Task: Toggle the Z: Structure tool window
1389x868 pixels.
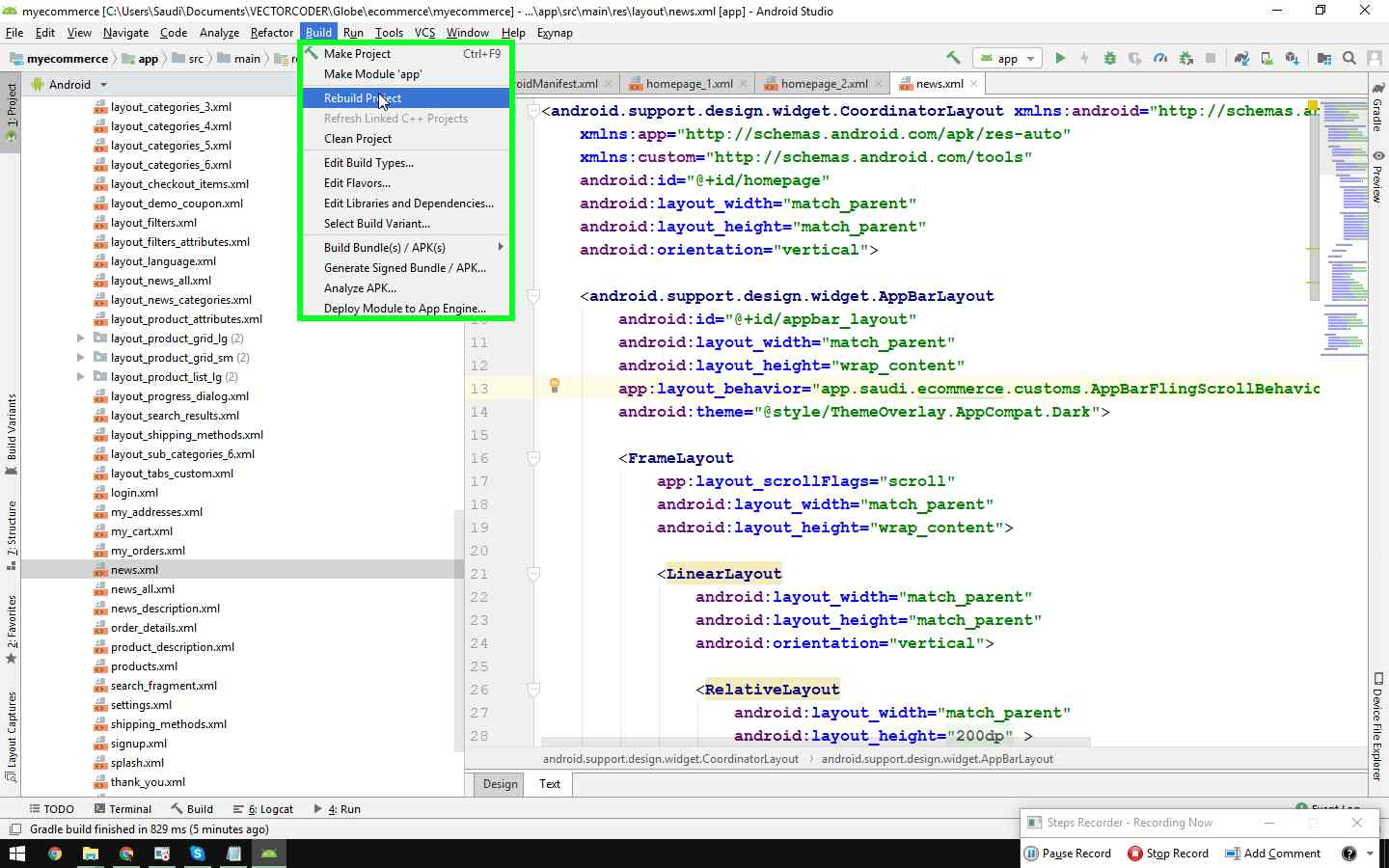Action: pyautogui.click(x=11, y=536)
